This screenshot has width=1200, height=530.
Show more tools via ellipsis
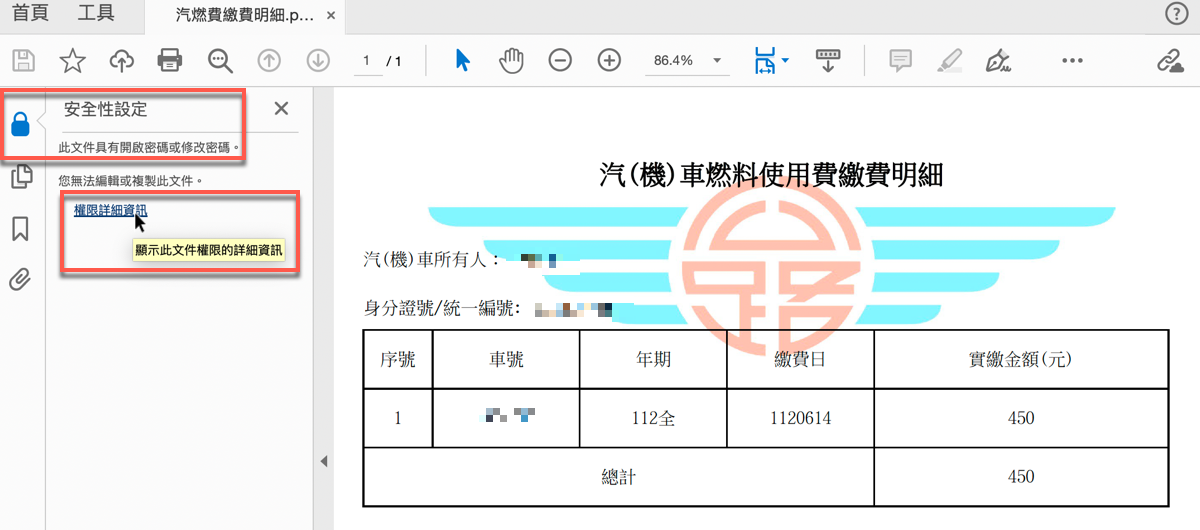tap(1073, 61)
